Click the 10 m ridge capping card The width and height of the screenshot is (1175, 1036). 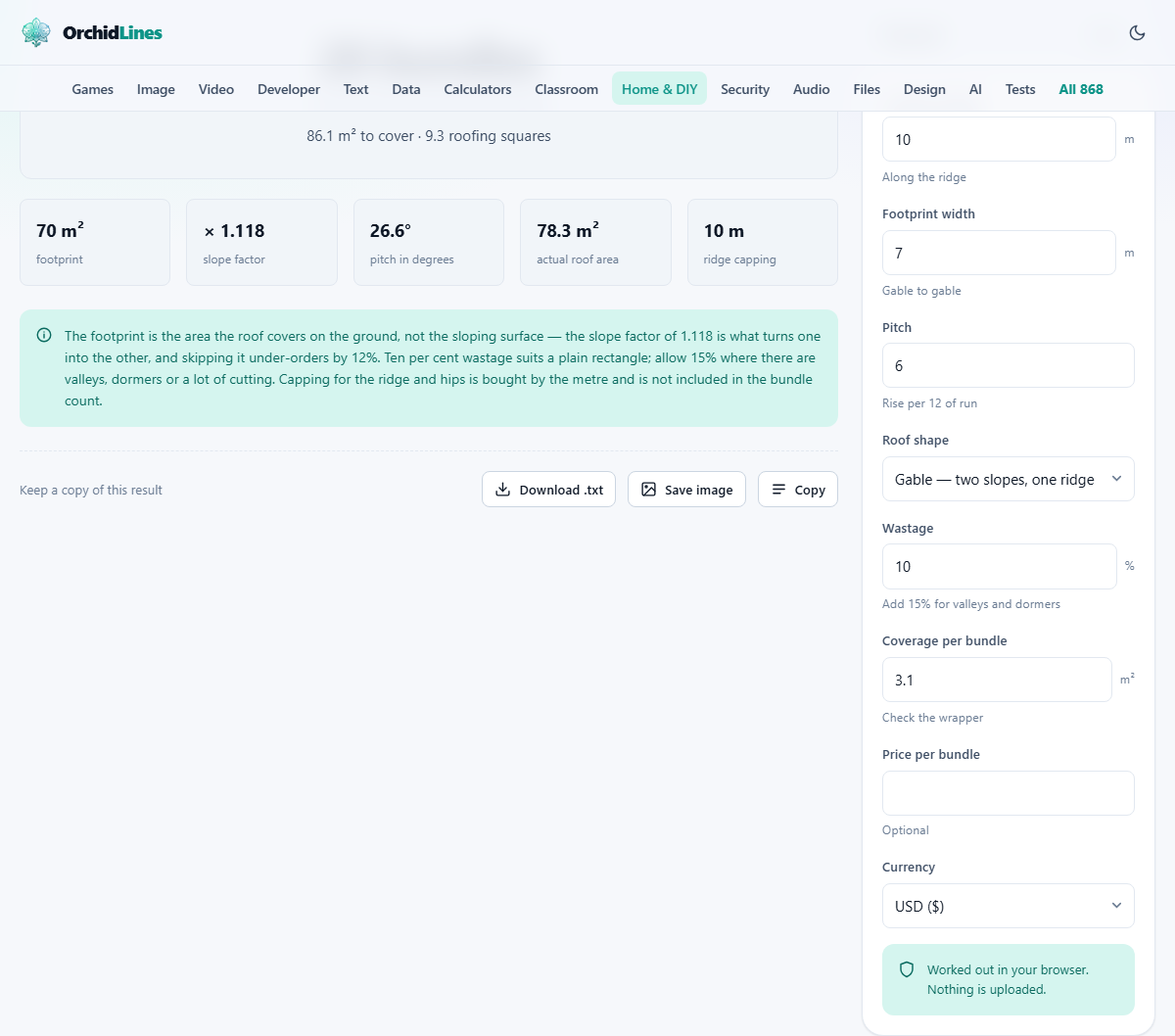click(763, 243)
